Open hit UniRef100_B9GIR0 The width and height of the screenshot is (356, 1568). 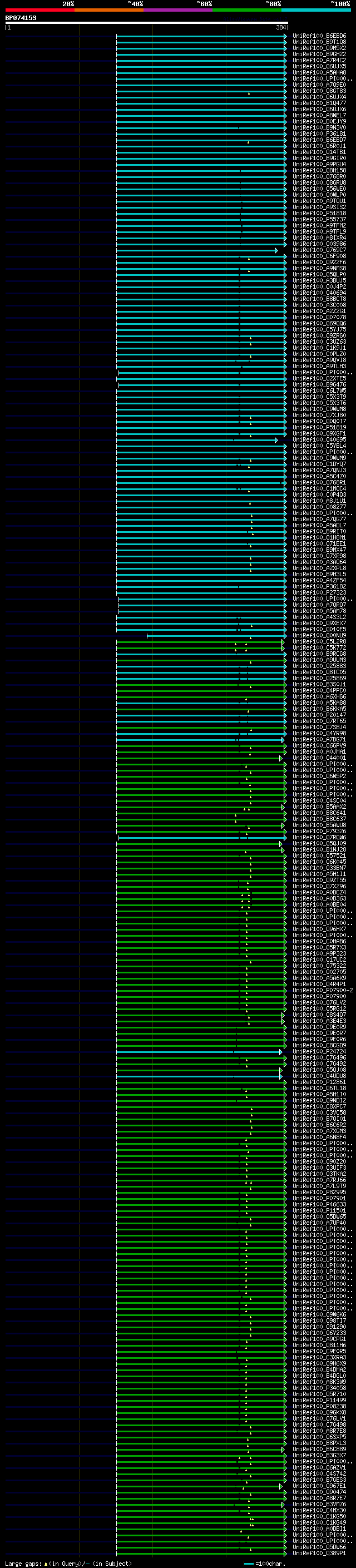[x=319, y=159]
